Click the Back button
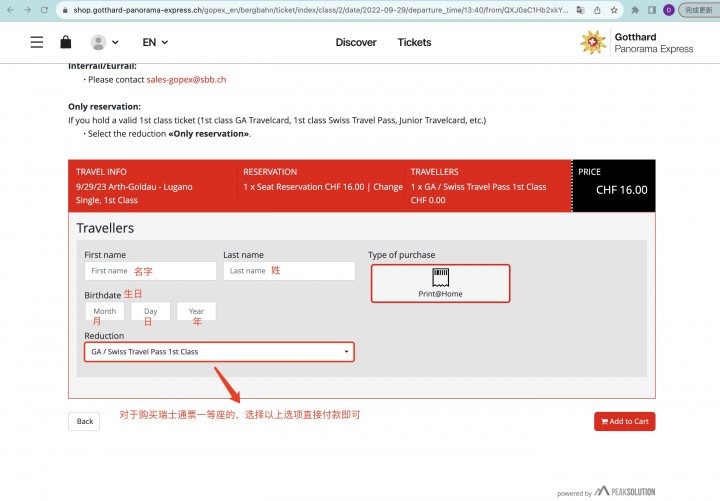Image resolution: width=720 pixels, height=501 pixels. 84,421
